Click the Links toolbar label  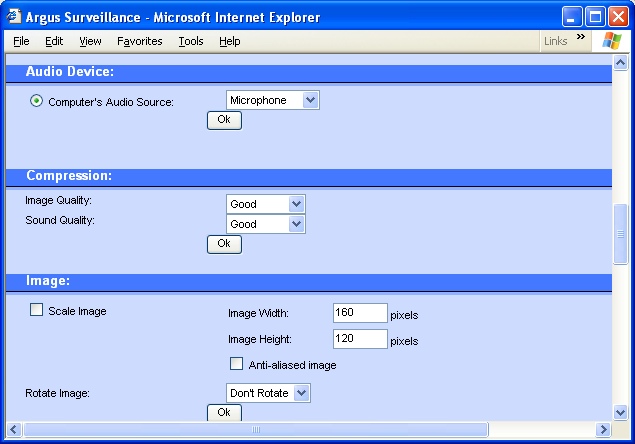pos(555,41)
